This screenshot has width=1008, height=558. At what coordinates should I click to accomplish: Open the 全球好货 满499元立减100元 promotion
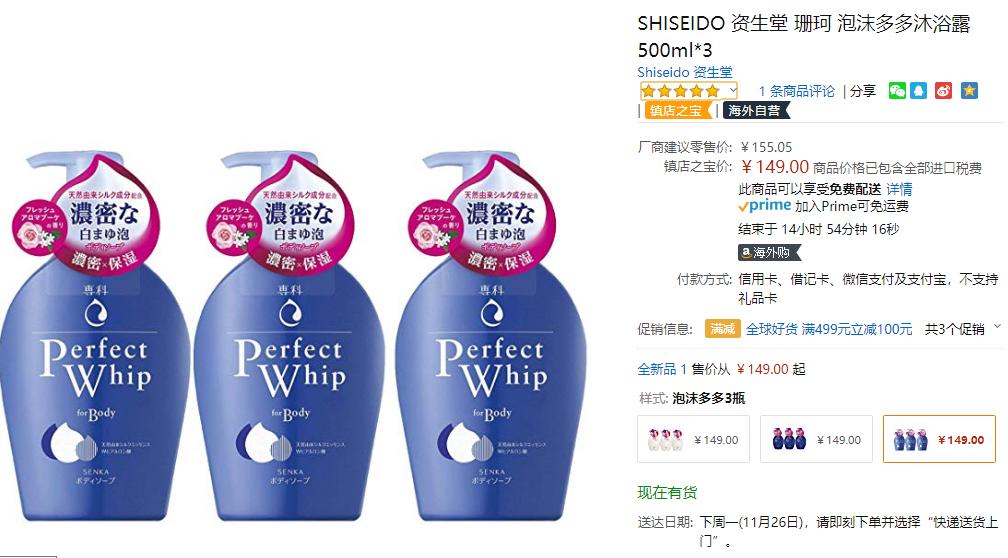[x=829, y=329]
